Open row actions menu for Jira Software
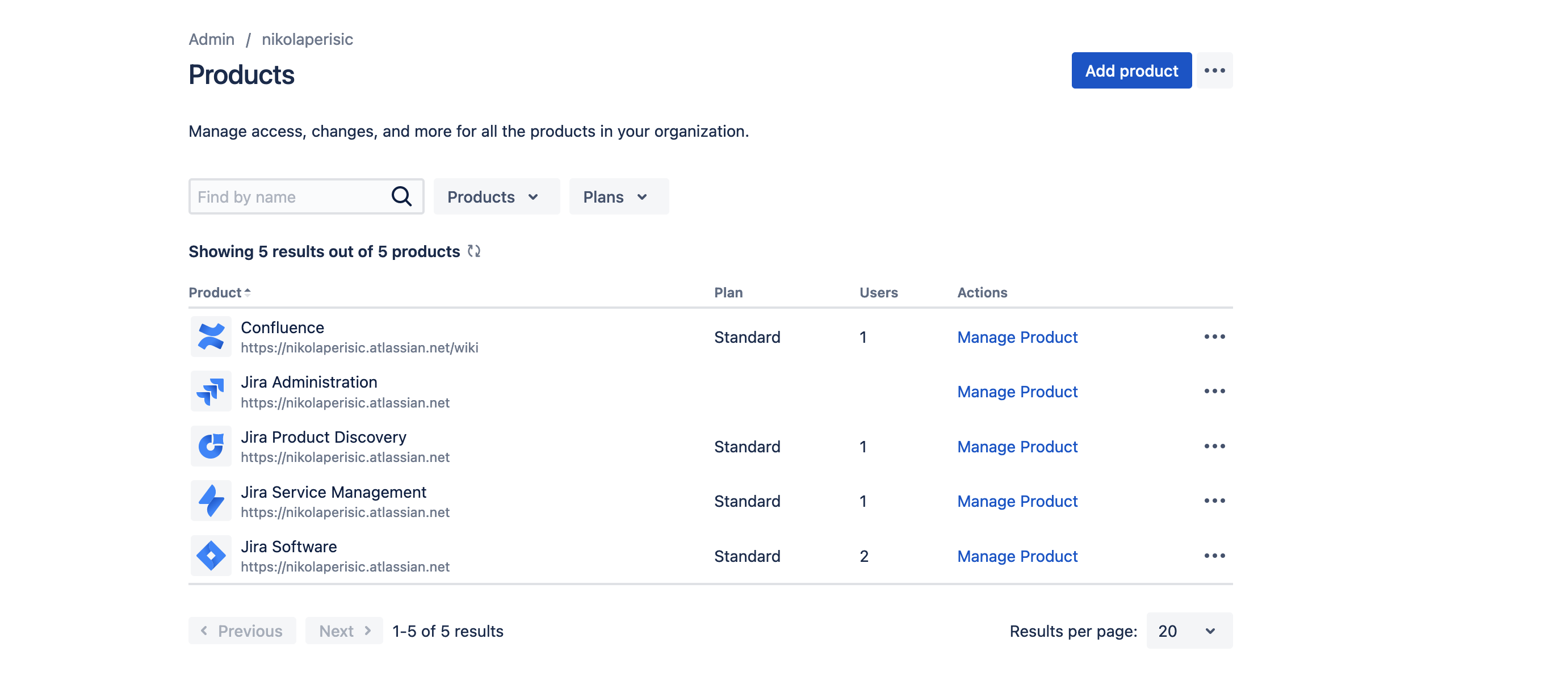1568x689 pixels. pos(1214,555)
